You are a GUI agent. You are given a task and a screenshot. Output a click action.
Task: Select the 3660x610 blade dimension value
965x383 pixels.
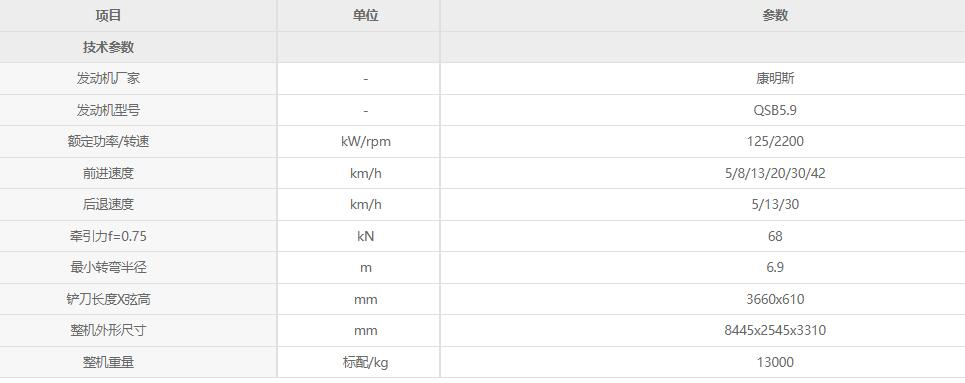pyautogui.click(x=775, y=300)
